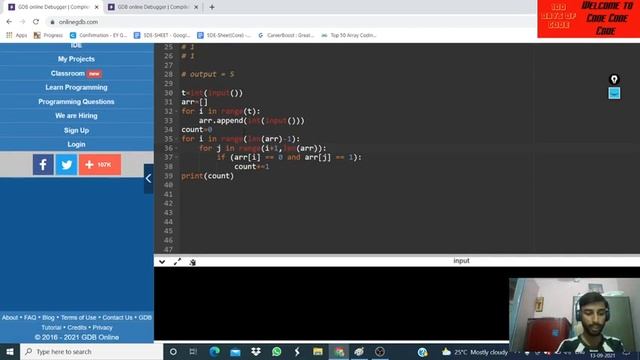Open the Contact Us footer link

(117, 318)
